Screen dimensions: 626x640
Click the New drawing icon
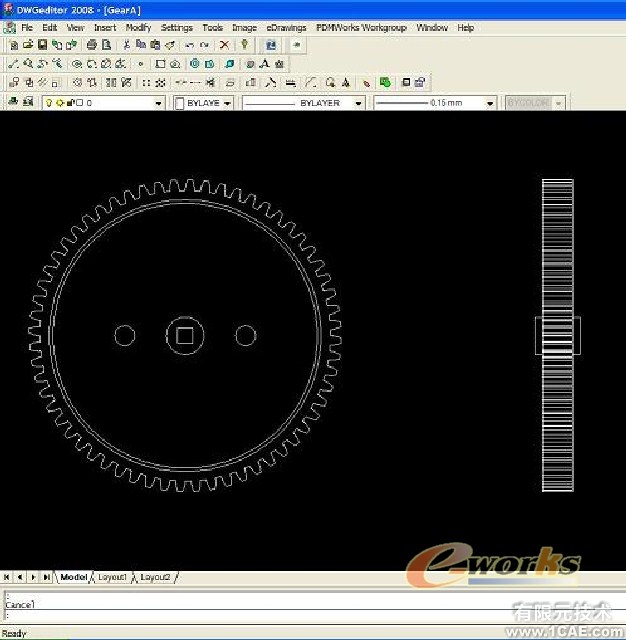[14, 45]
